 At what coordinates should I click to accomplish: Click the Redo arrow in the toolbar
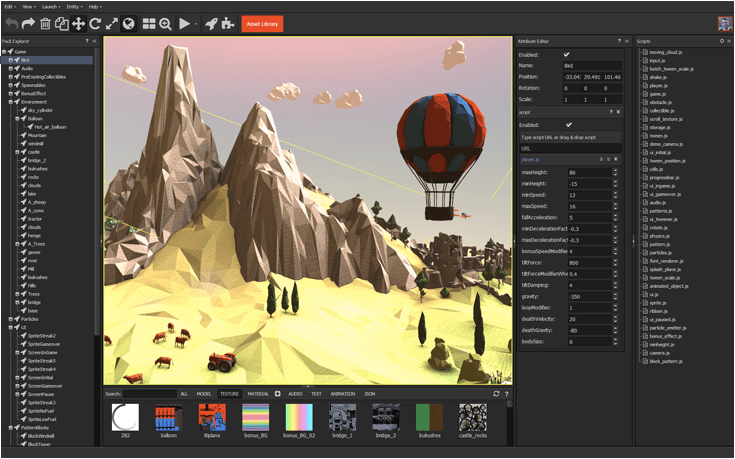(28, 23)
